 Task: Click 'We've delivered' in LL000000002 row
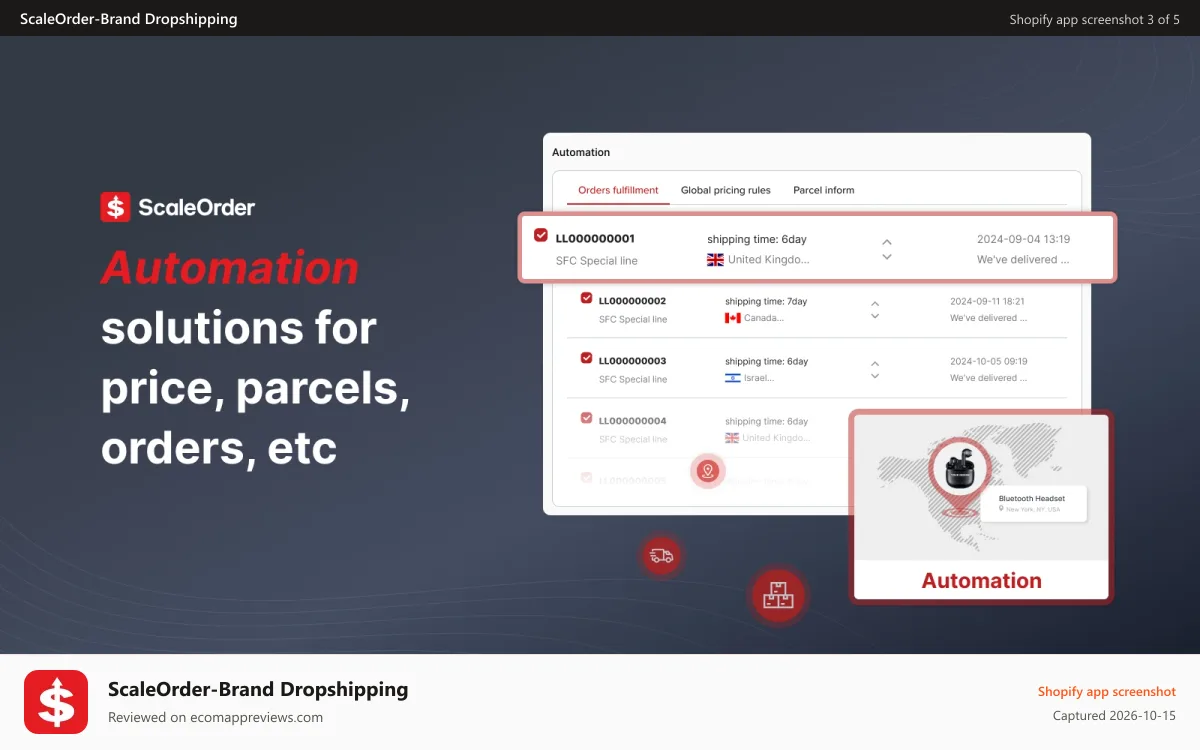click(x=988, y=318)
